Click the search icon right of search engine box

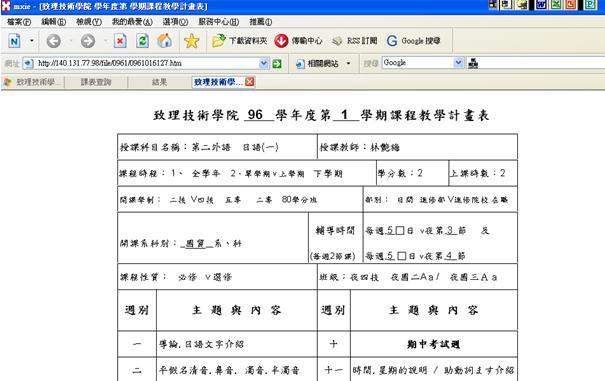[473, 63]
